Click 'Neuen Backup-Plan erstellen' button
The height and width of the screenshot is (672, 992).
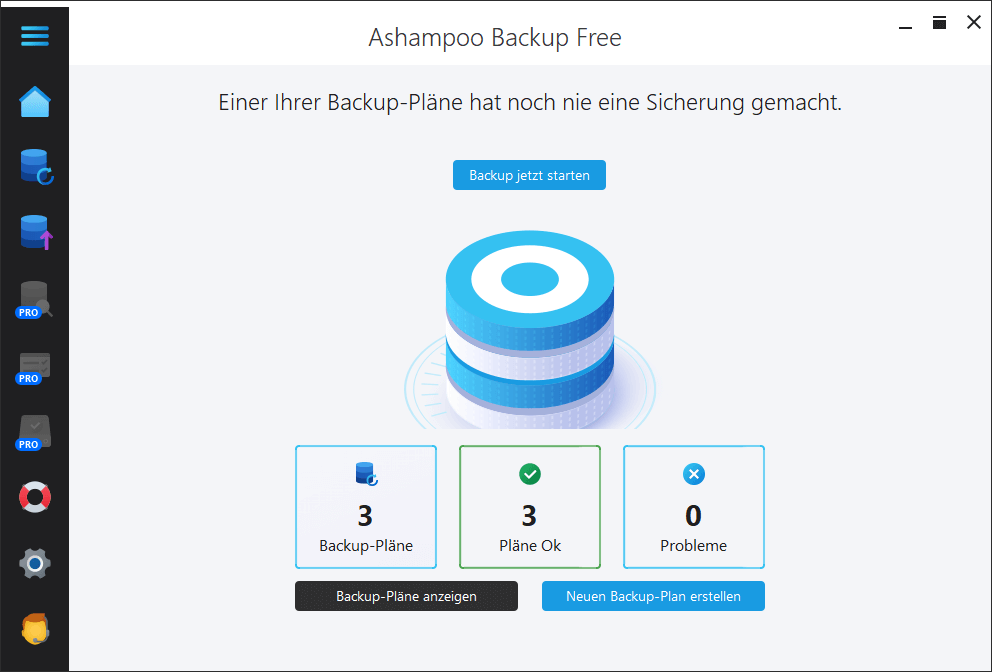point(653,596)
